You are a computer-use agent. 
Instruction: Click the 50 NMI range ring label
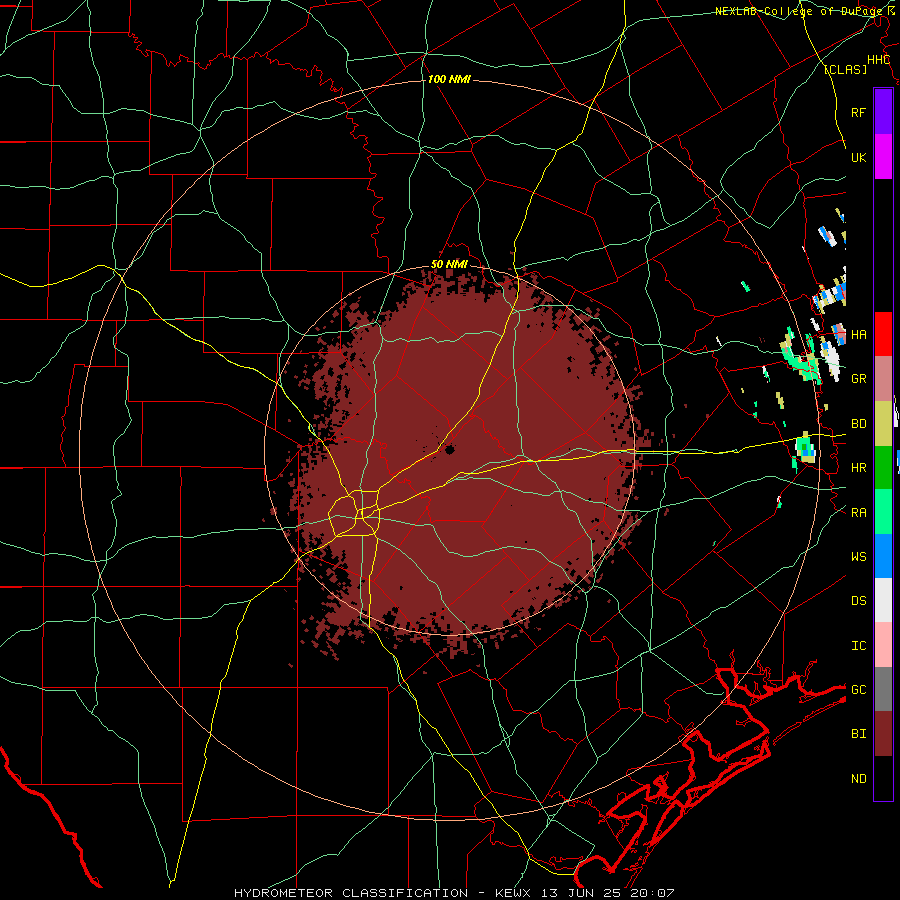coord(449,264)
